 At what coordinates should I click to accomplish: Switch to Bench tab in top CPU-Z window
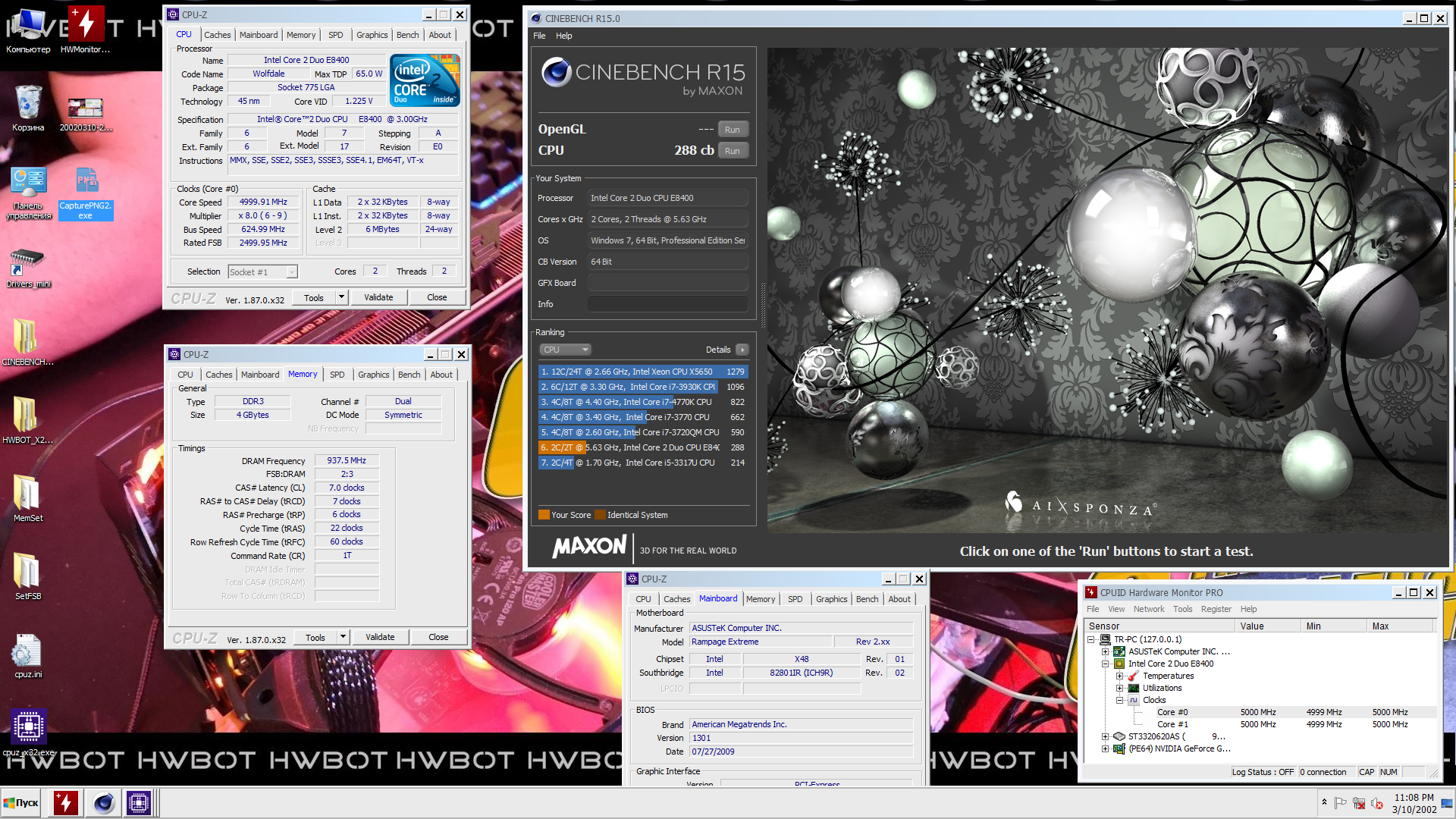pos(407,35)
